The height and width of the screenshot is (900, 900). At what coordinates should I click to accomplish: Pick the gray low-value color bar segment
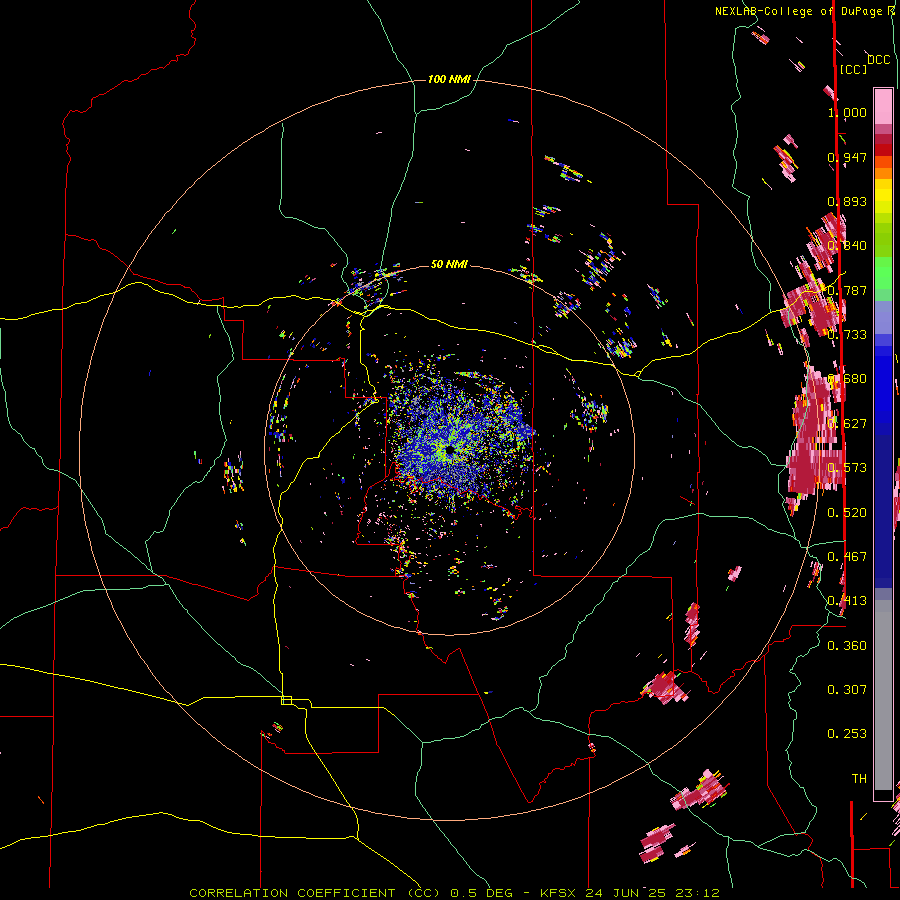(x=883, y=695)
